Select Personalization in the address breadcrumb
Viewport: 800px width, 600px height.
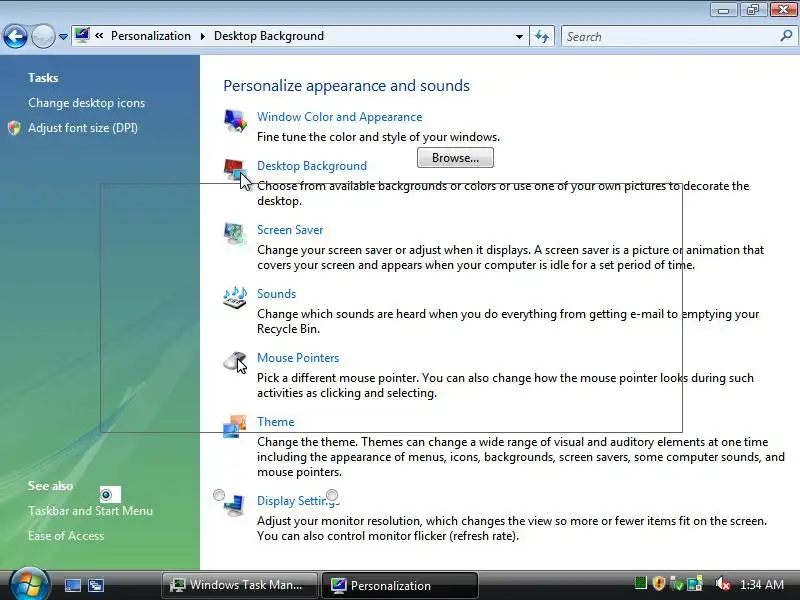click(151, 36)
